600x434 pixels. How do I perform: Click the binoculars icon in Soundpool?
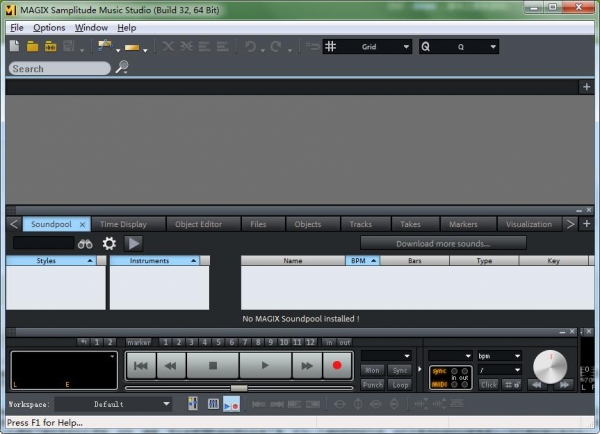click(85, 244)
